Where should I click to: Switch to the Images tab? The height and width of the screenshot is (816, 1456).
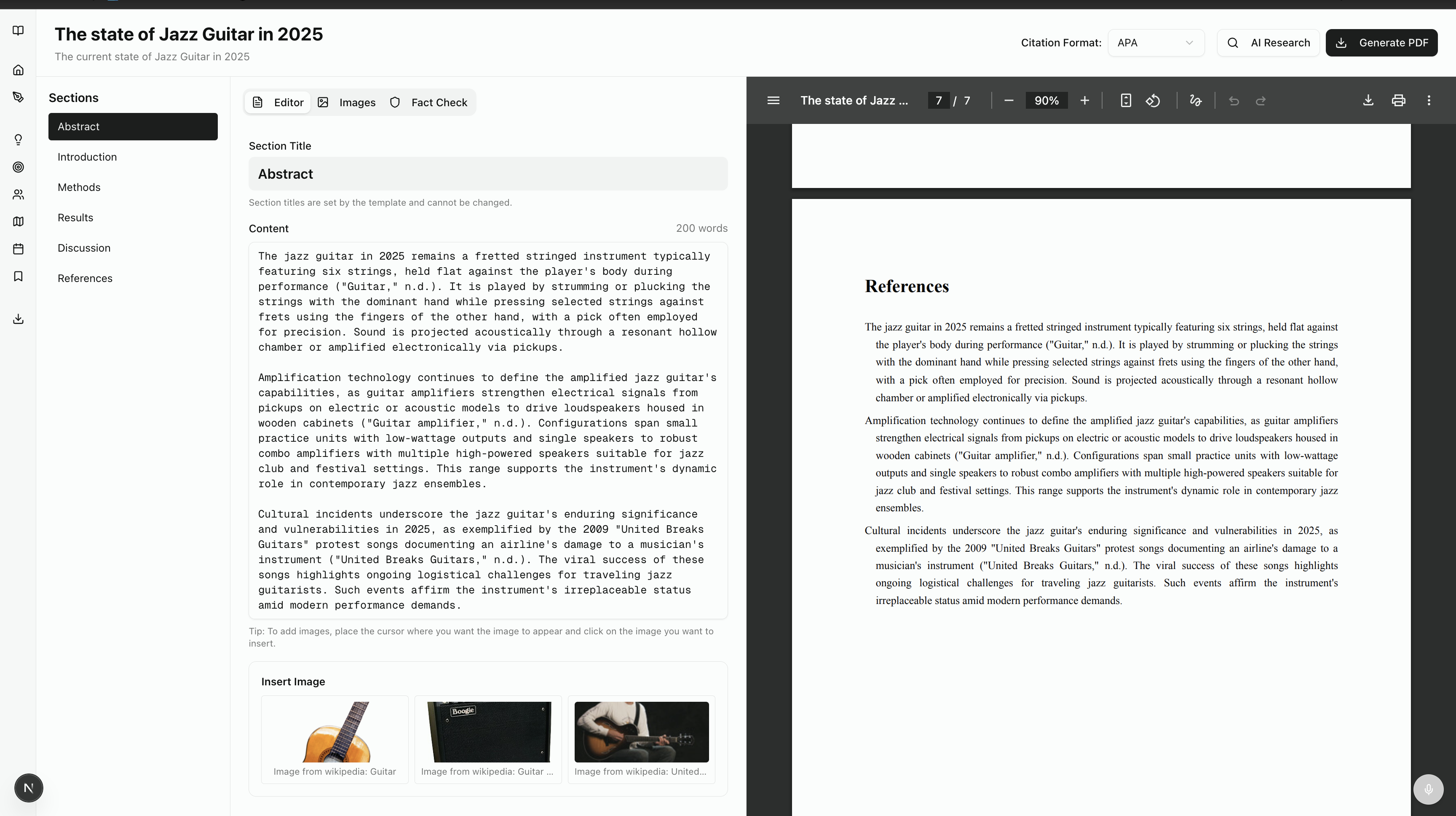346,102
